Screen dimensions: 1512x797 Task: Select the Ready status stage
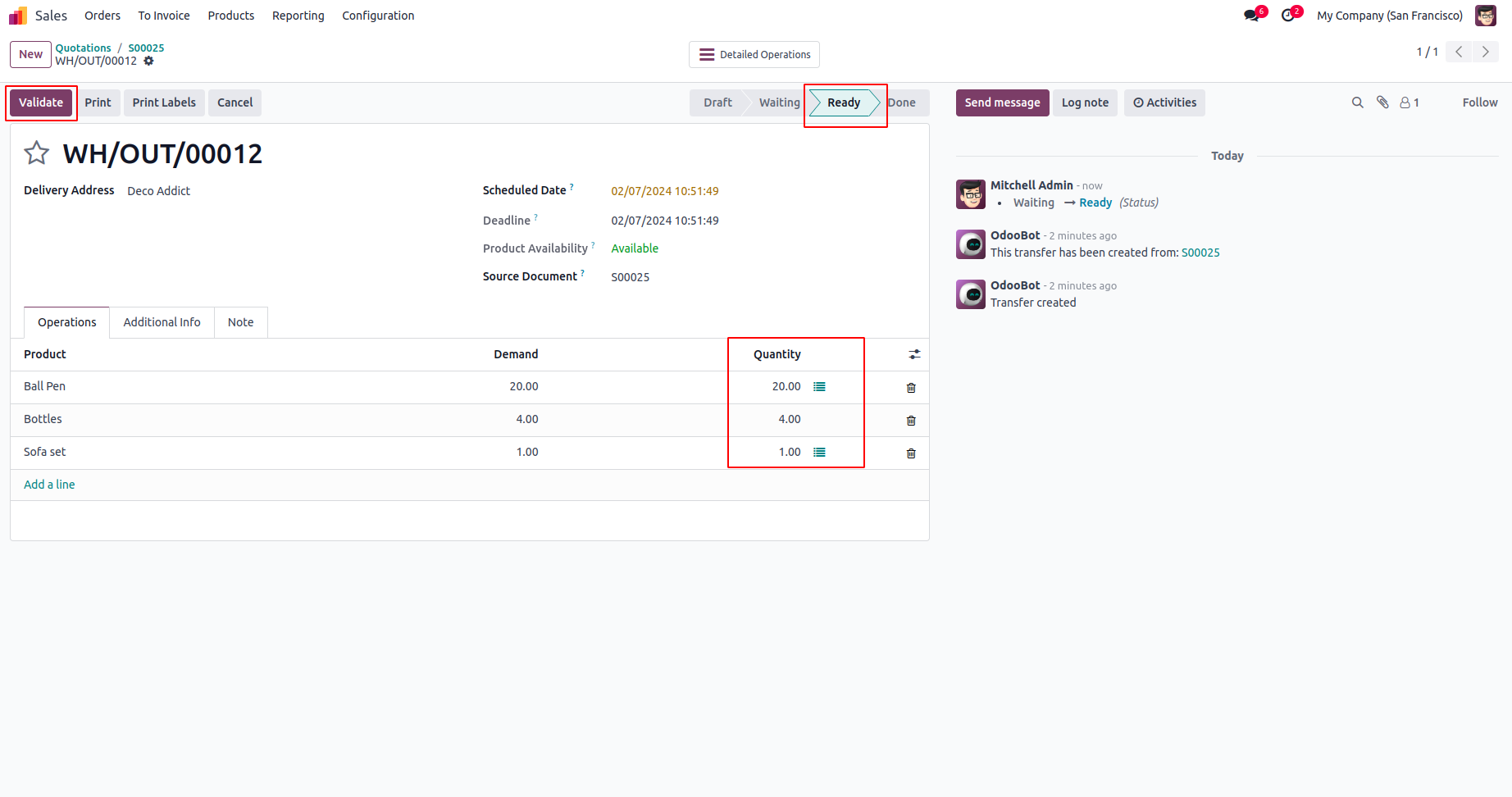click(x=844, y=102)
